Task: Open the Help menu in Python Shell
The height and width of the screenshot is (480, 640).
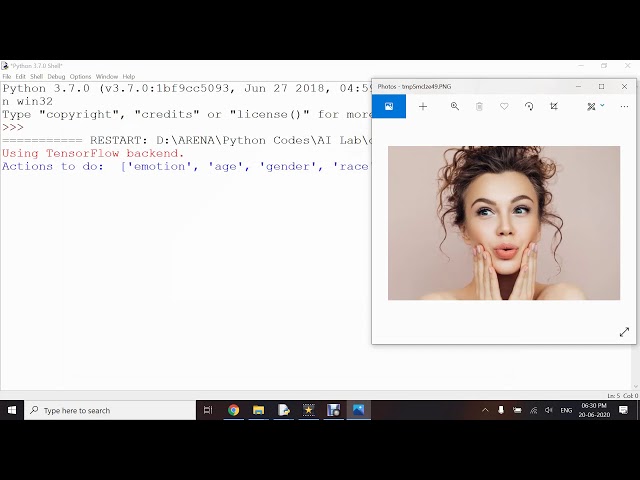Action: pos(129,76)
